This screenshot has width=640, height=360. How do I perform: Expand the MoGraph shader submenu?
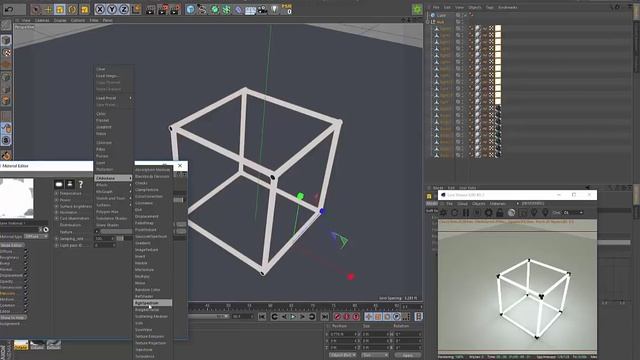click(x=113, y=191)
